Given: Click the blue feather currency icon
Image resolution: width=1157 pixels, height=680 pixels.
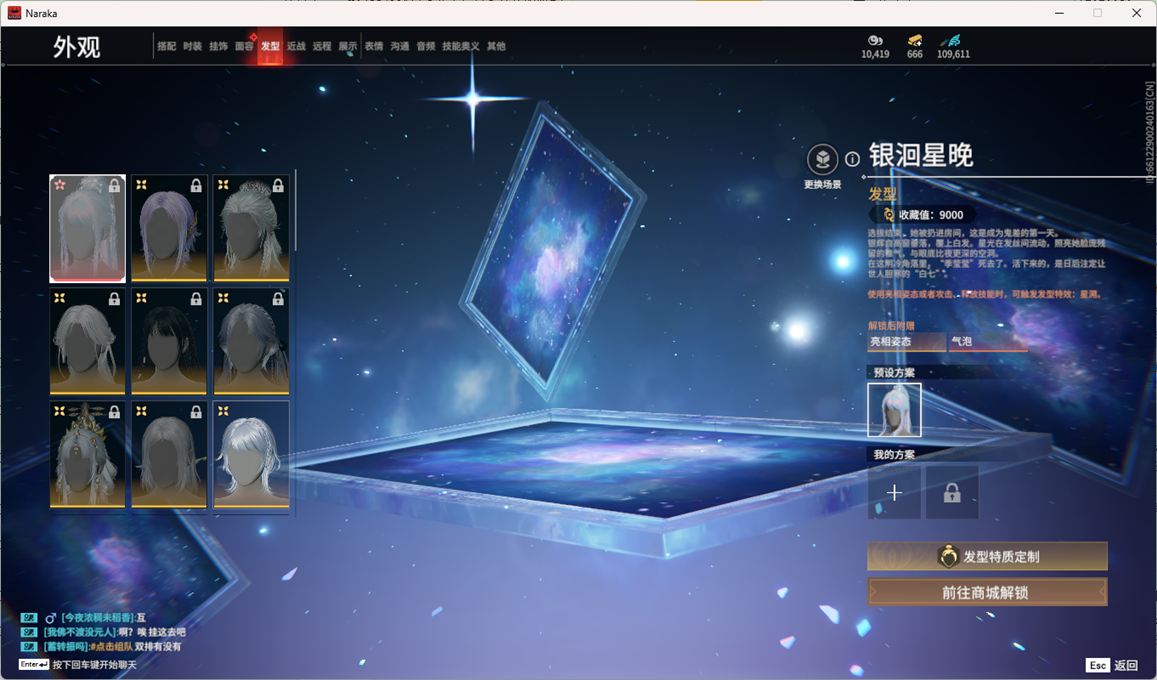Looking at the screenshot, I should click(x=952, y=40).
